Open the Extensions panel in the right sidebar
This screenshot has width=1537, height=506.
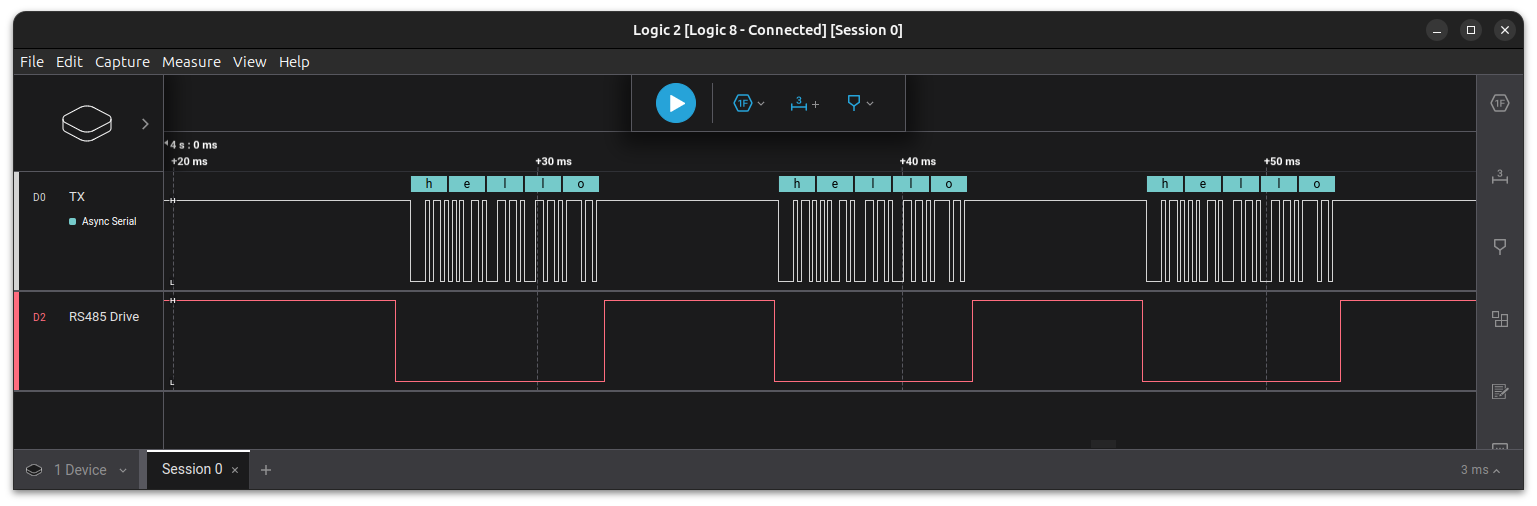[1499, 319]
